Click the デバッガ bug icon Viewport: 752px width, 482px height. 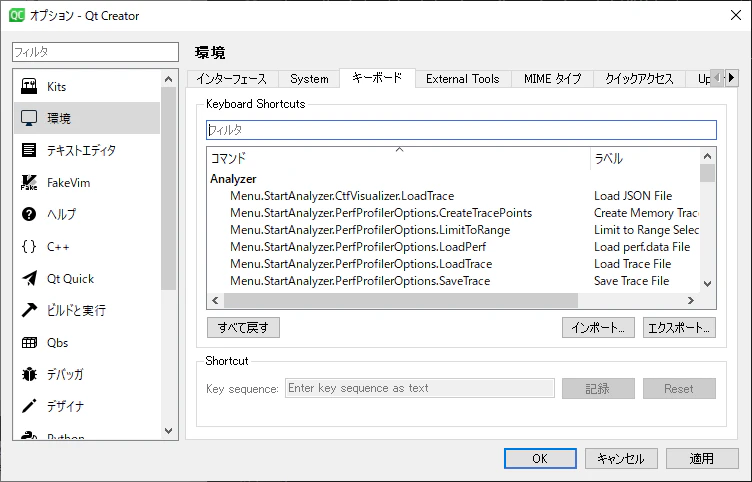[x=29, y=374]
